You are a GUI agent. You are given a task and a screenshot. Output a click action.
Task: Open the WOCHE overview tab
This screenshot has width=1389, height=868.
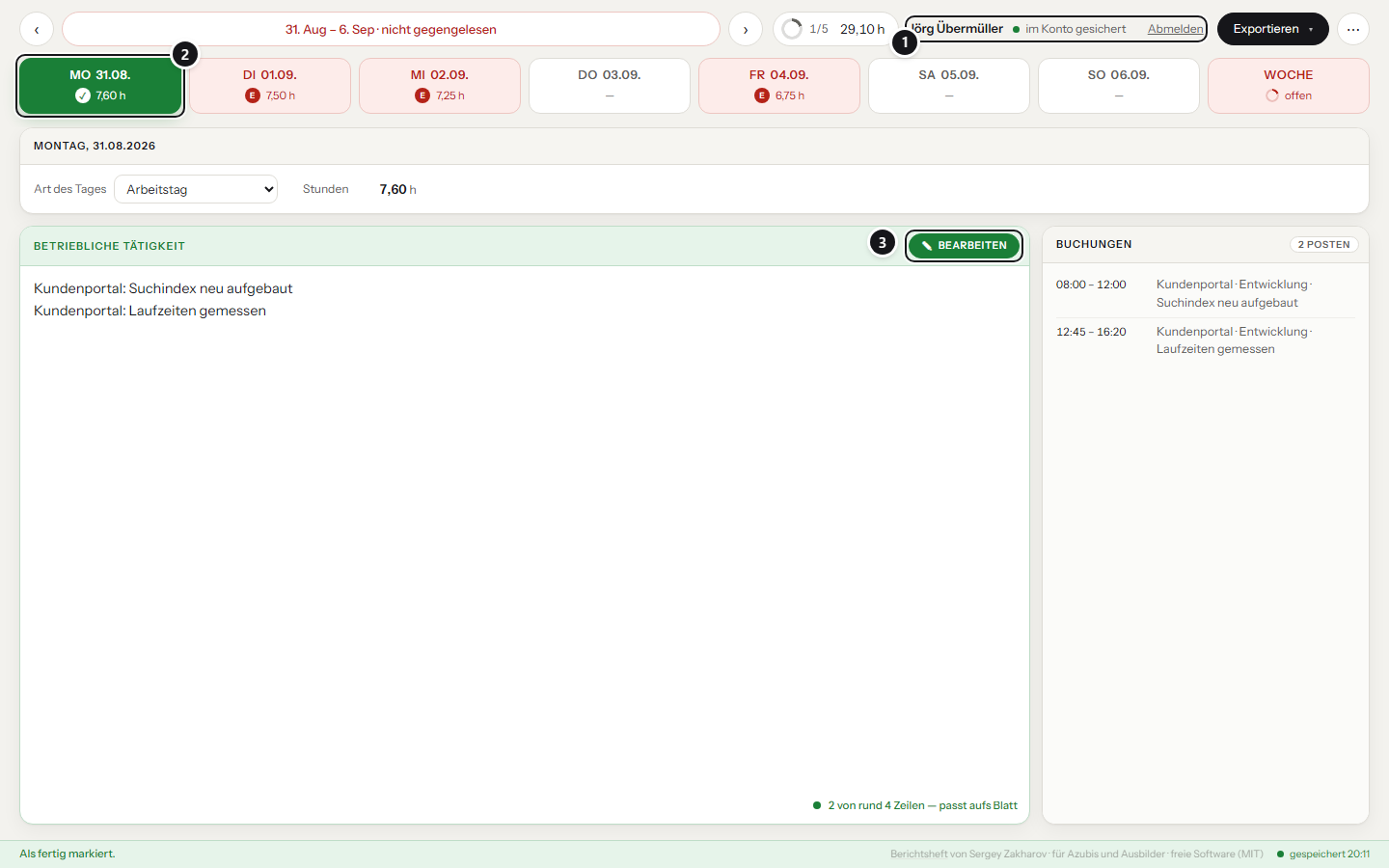coord(1289,86)
